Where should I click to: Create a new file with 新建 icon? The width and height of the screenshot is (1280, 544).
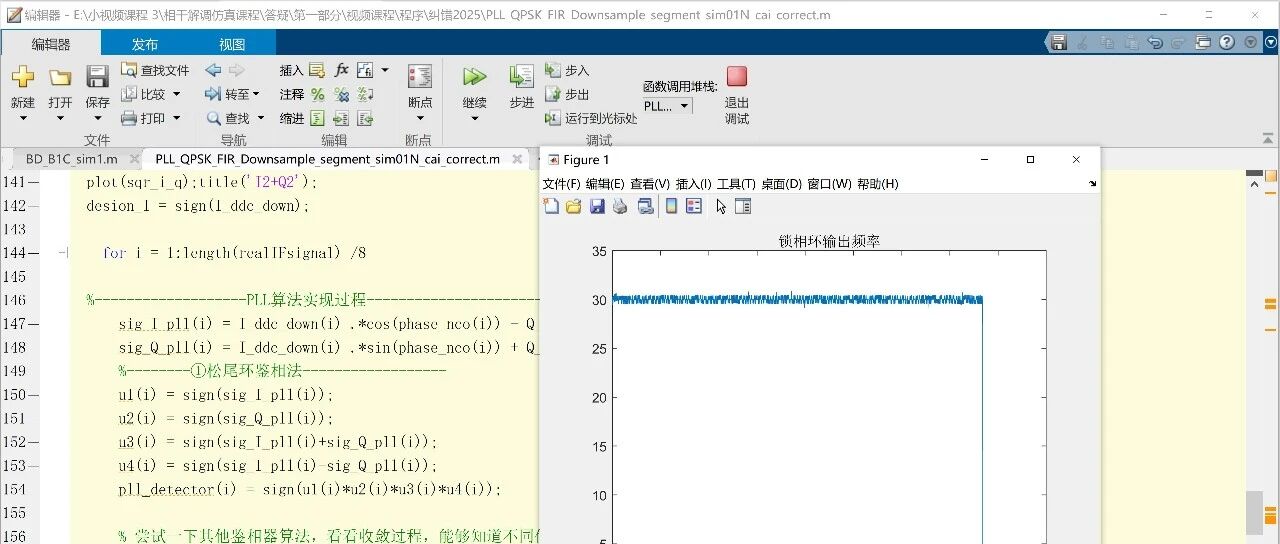click(x=22, y=78)
